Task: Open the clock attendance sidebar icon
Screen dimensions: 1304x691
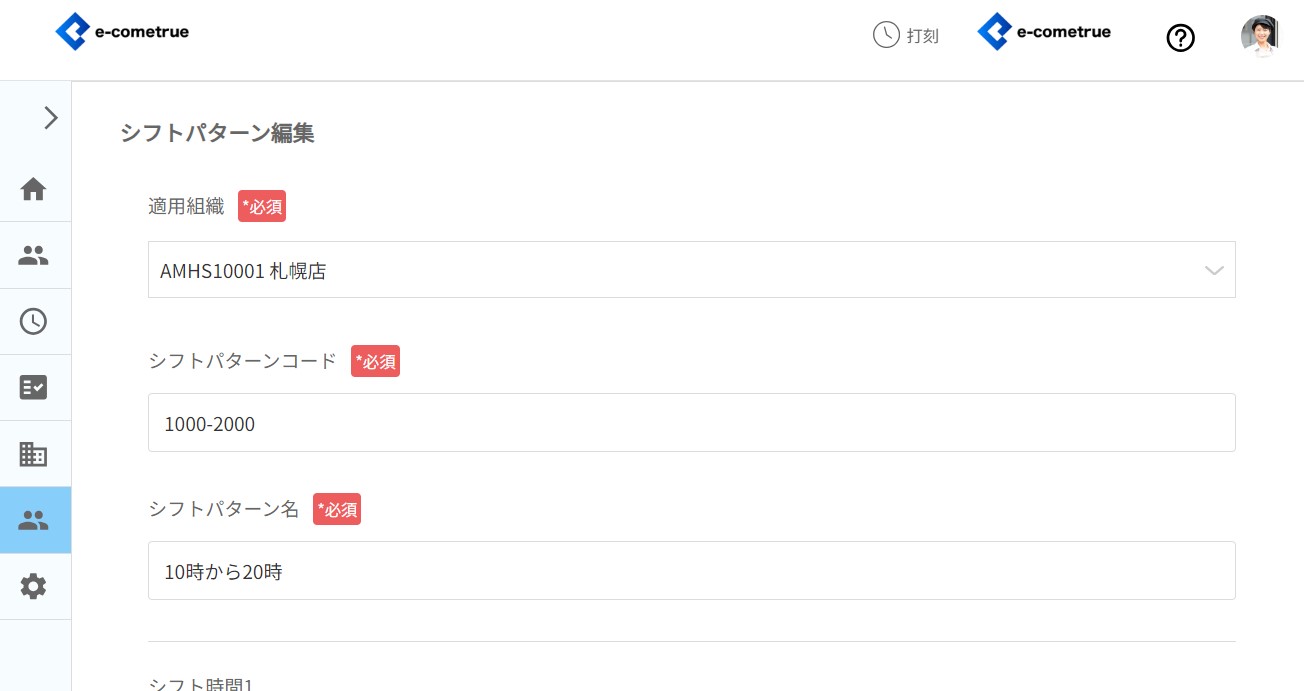Action: (x=34, y=321)
